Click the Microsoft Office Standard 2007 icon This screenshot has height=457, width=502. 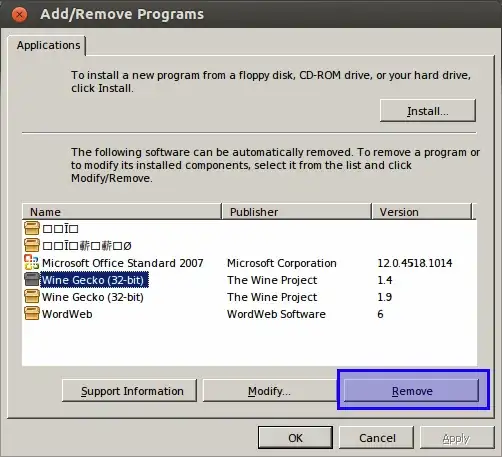(32, 262)
